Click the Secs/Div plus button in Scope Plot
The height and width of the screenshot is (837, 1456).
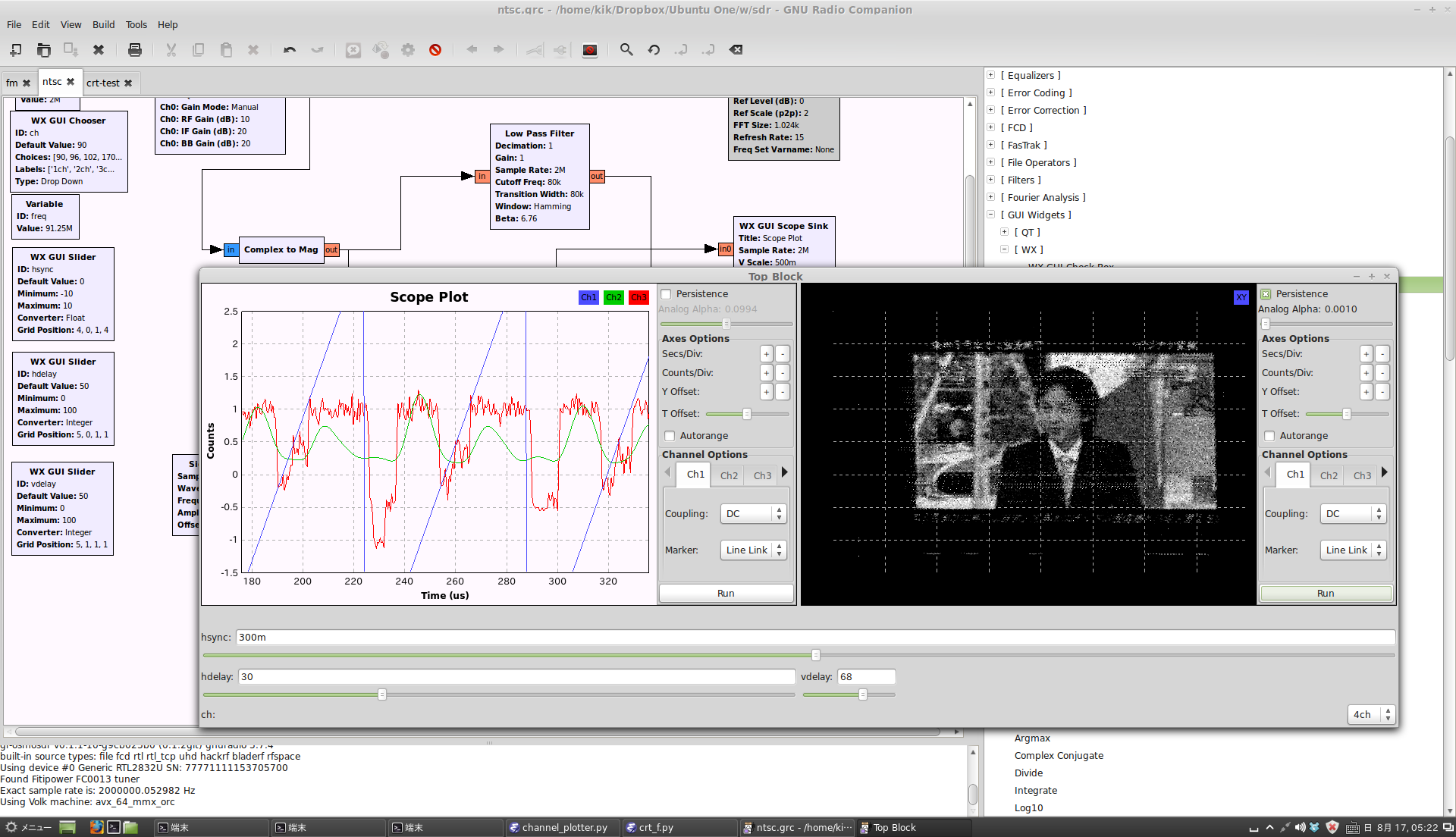pos(767,354)
